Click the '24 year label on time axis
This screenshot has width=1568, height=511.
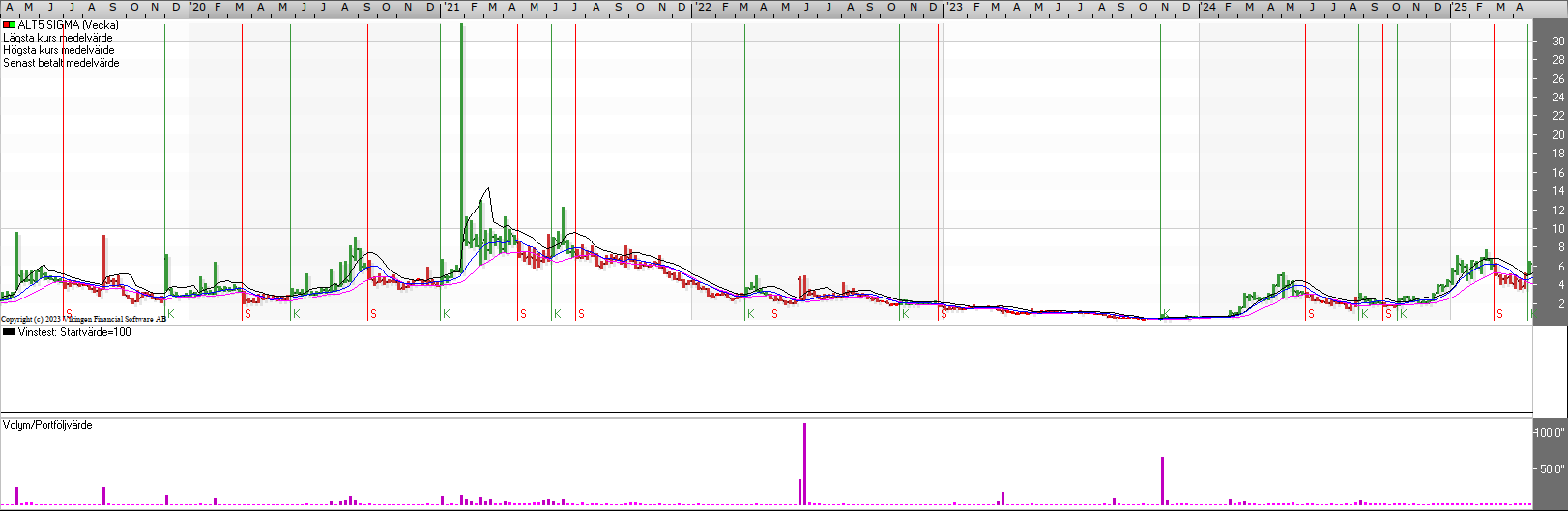pos(1208,7)
